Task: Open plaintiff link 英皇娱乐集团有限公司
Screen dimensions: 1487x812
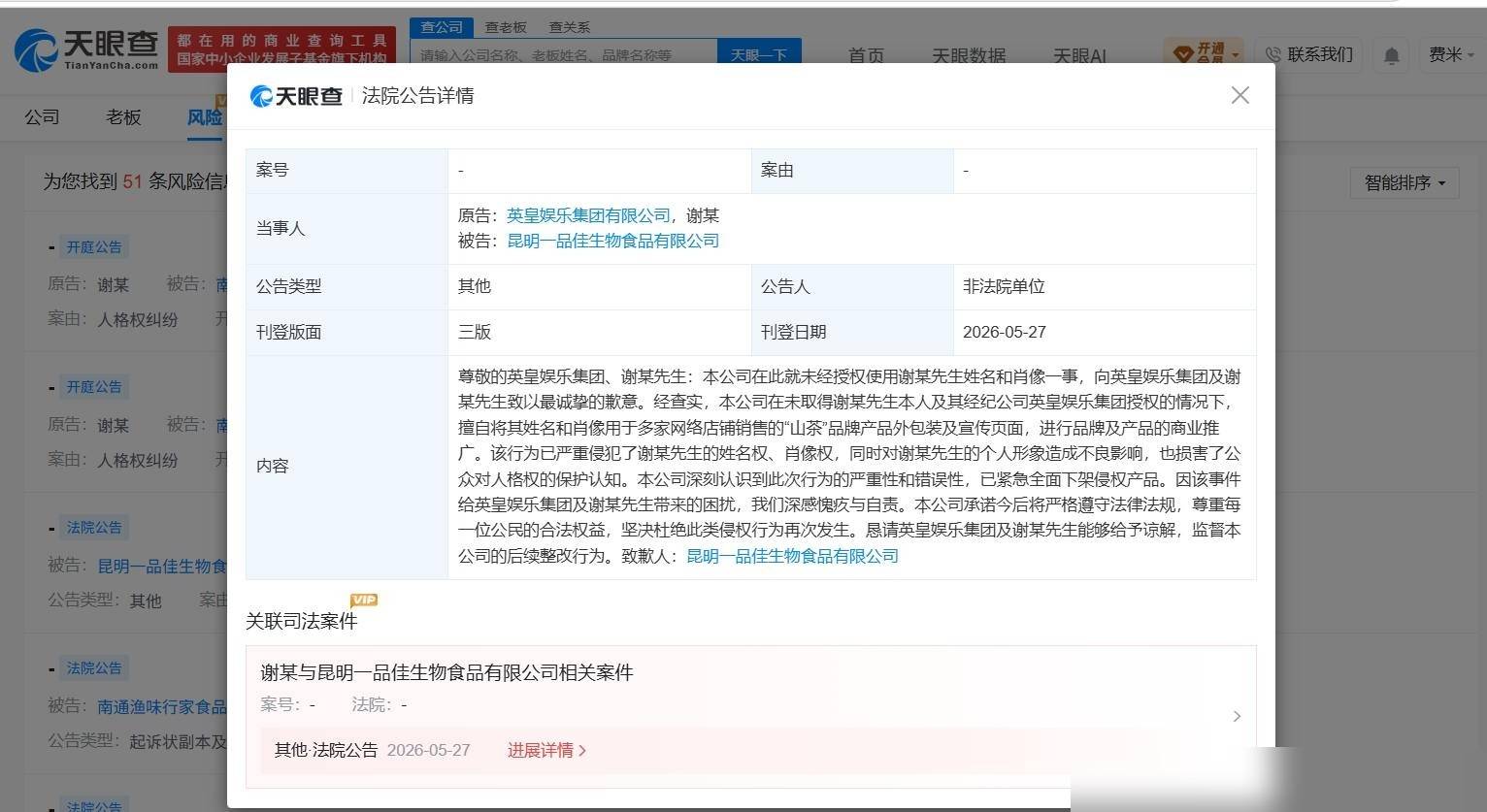Action: pyautogui.click(x=588, y=215)
